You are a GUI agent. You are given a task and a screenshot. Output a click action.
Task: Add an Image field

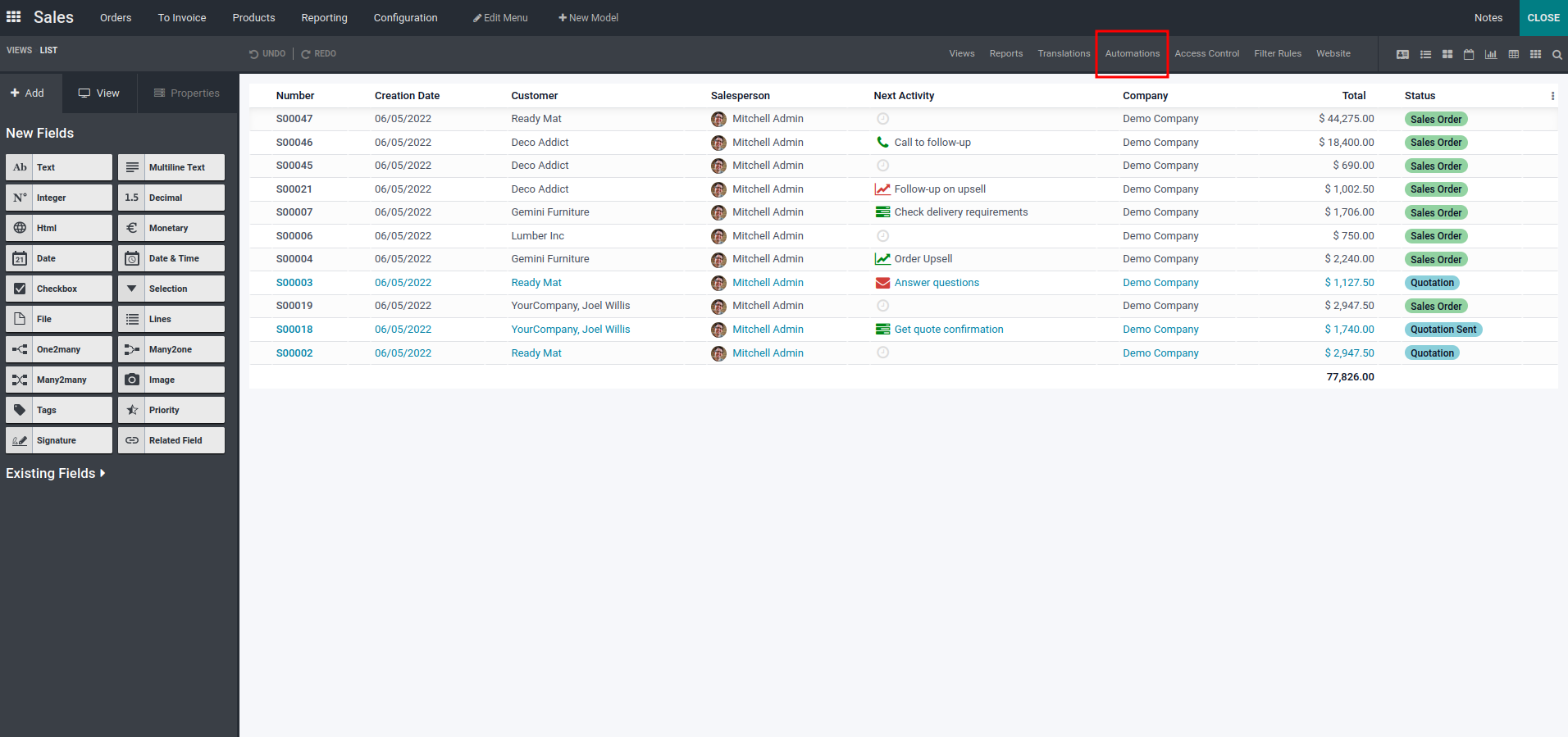coord(171,380)
